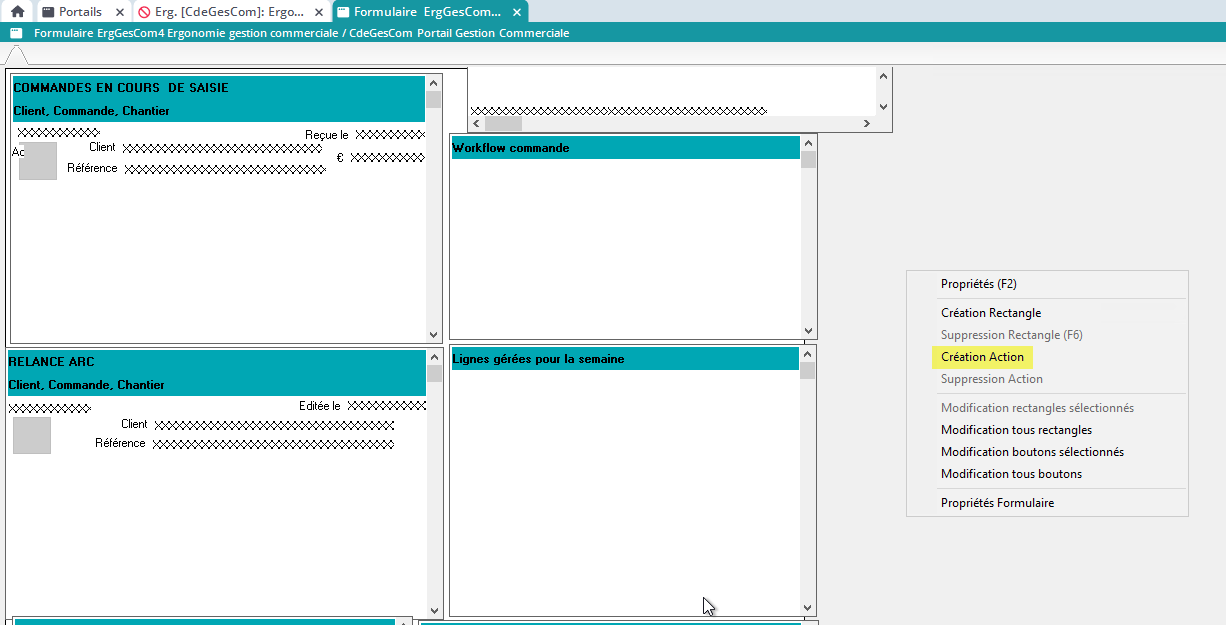Open Propriétés Formulaire from context menu

tap(997, 503)
